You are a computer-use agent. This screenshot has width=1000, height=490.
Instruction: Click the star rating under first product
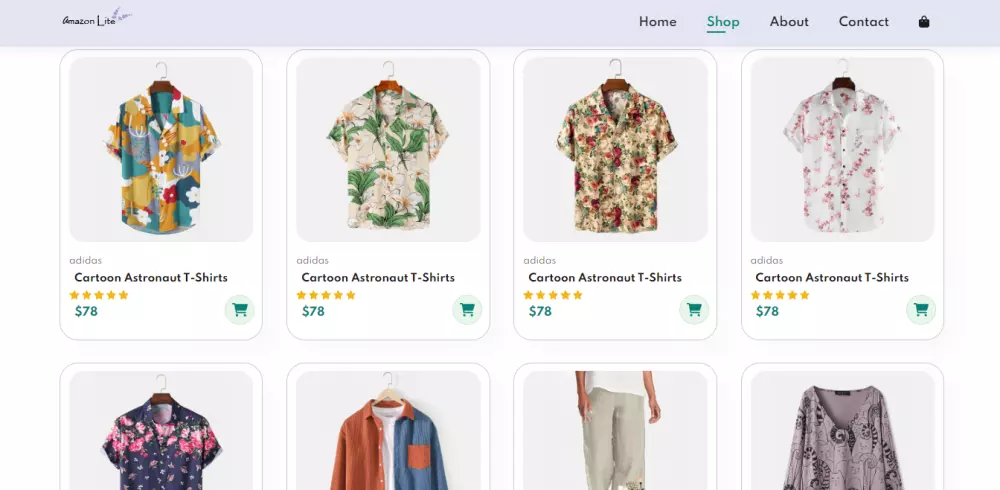tap(99, 295)
